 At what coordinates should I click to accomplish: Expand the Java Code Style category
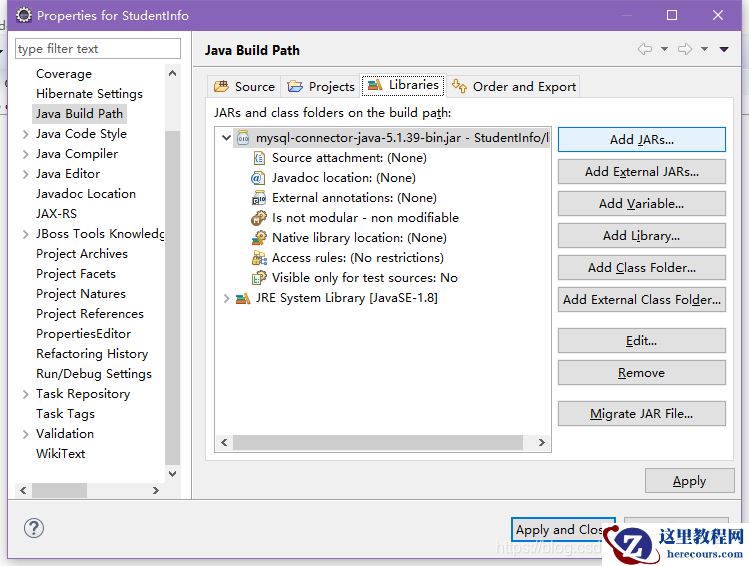[25, 134]
